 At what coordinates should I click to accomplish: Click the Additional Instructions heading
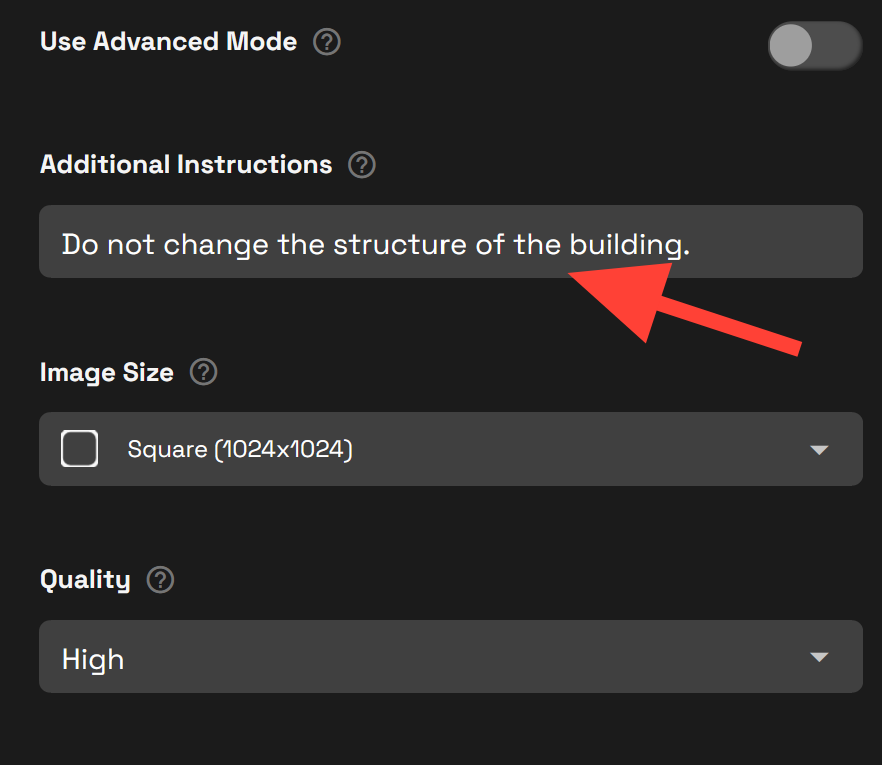[x=186, y=165]
